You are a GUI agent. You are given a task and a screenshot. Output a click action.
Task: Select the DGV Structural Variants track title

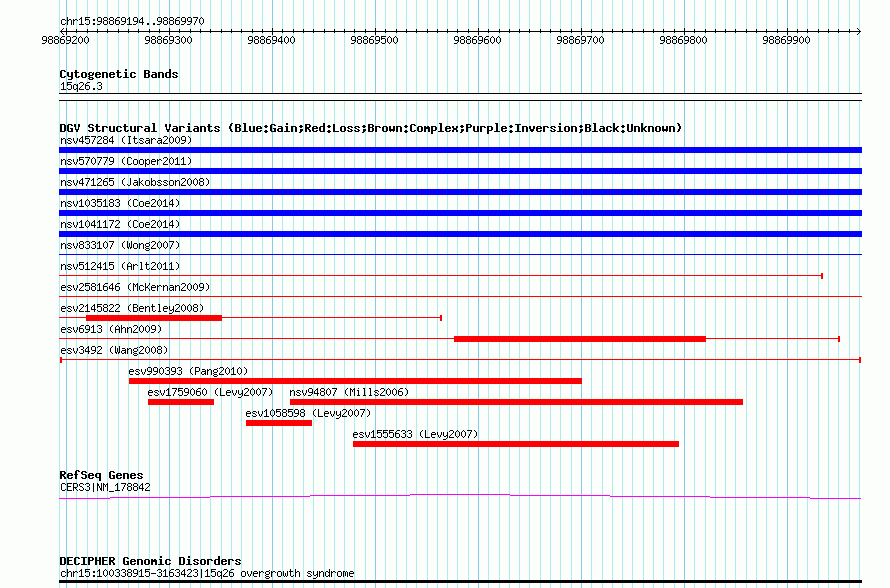(x=371, y=128)
